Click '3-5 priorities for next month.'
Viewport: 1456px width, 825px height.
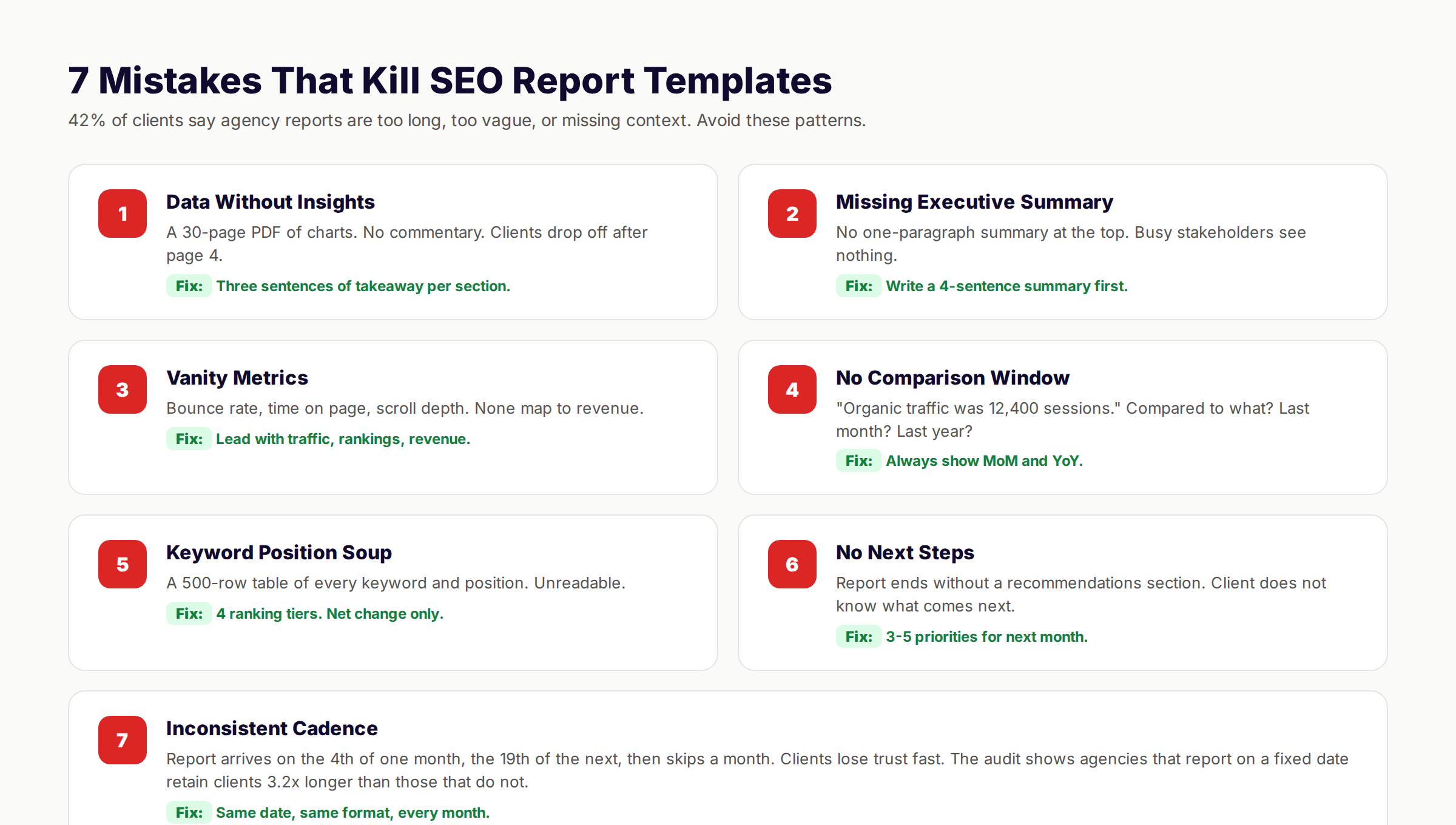987,637
